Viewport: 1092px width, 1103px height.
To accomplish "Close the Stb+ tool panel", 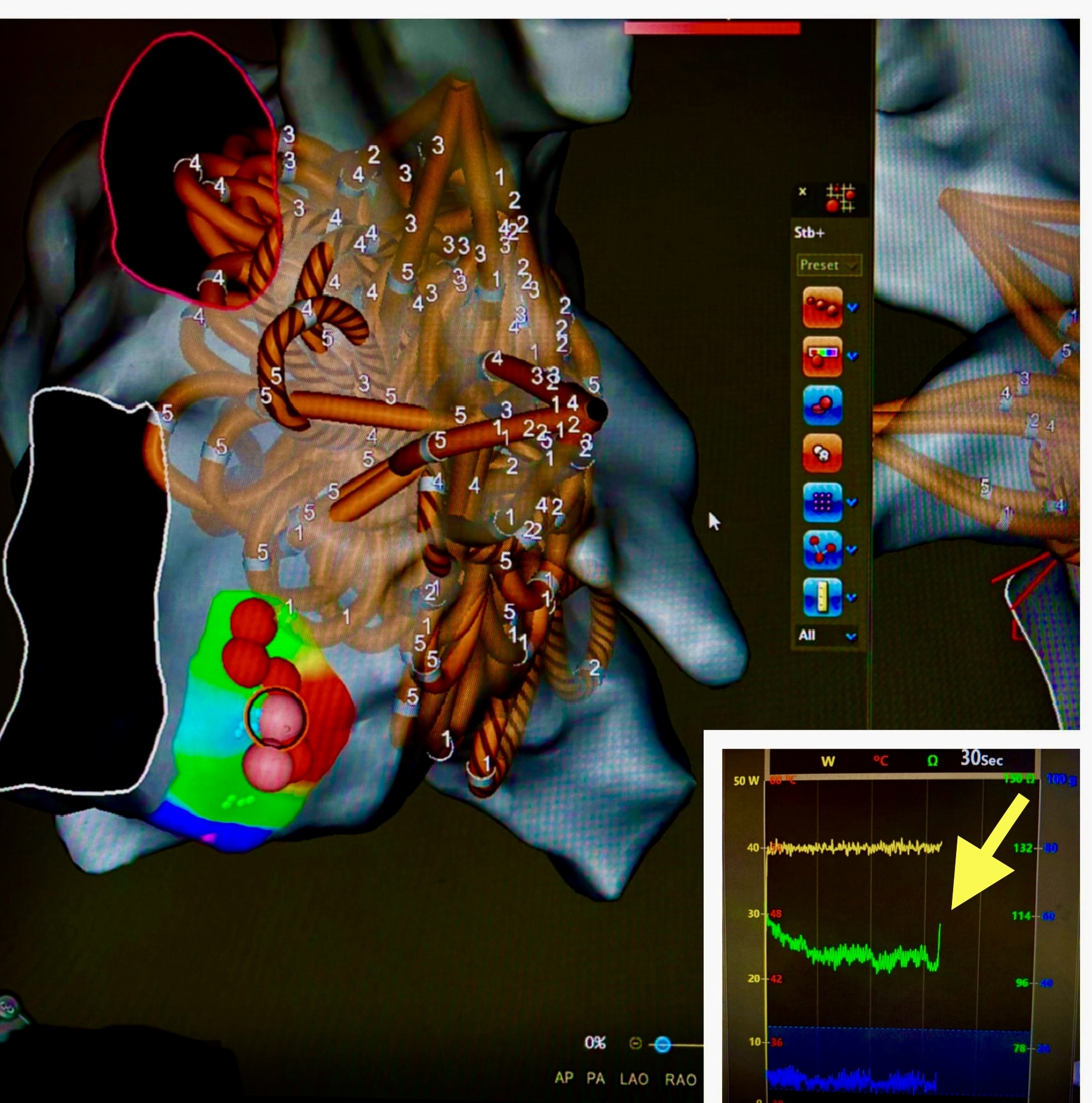I will click(x=802, y=191).
